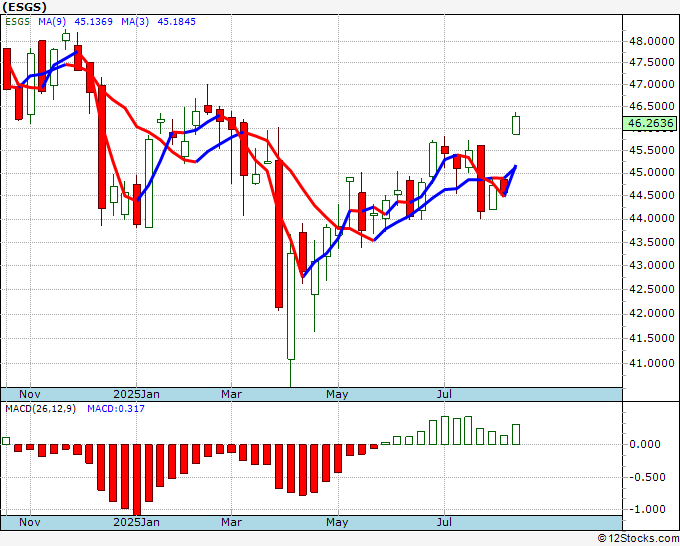Screen dimensions: 680x546
Task: Click the 48.0000 price axis label
Action: pos(651,42)
